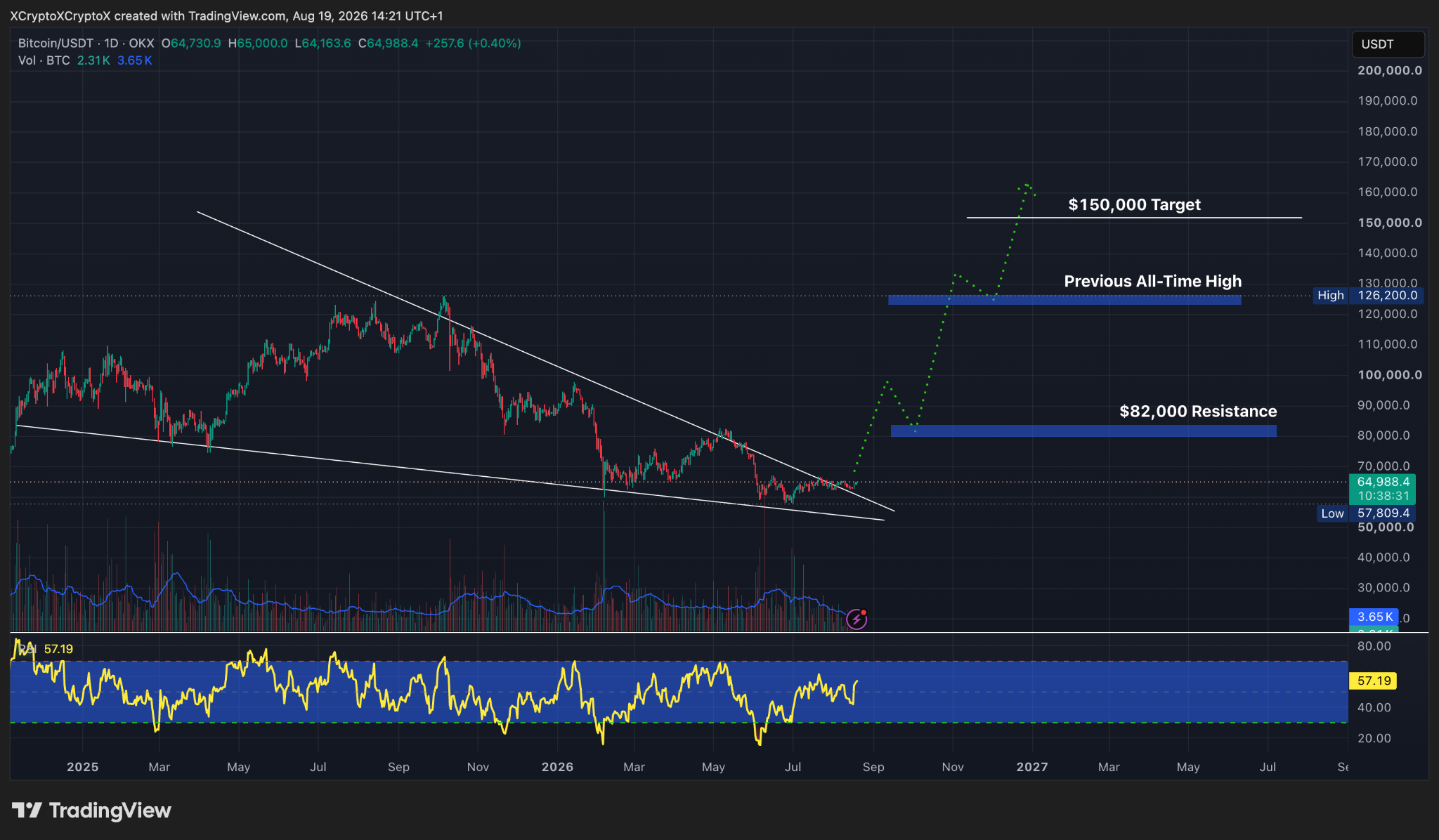Image resolution: width=1439 pixels, height=840 pixels.
Task: Click the 2025 time axis label
Action: [82, 767]
